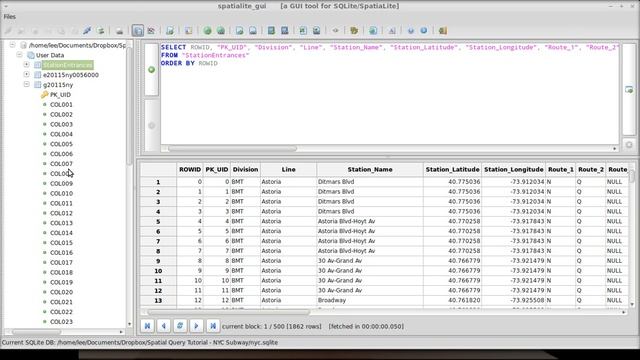640x360 pixels.
Task: Select column COL005 in the tree
Action: pyautogui.click(x=61, y=144)
